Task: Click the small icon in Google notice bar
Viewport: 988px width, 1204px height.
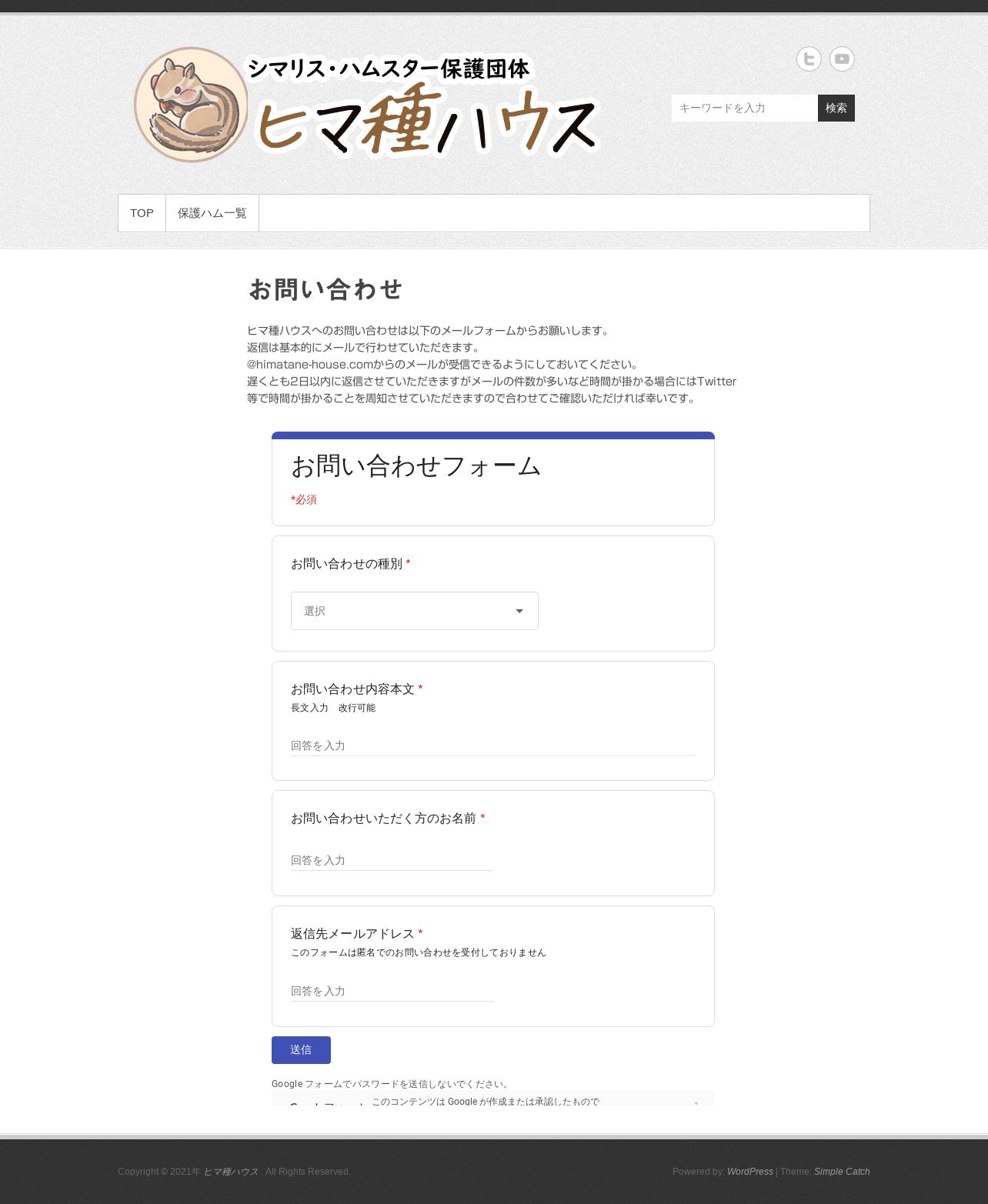Action: coord(696,1102)
